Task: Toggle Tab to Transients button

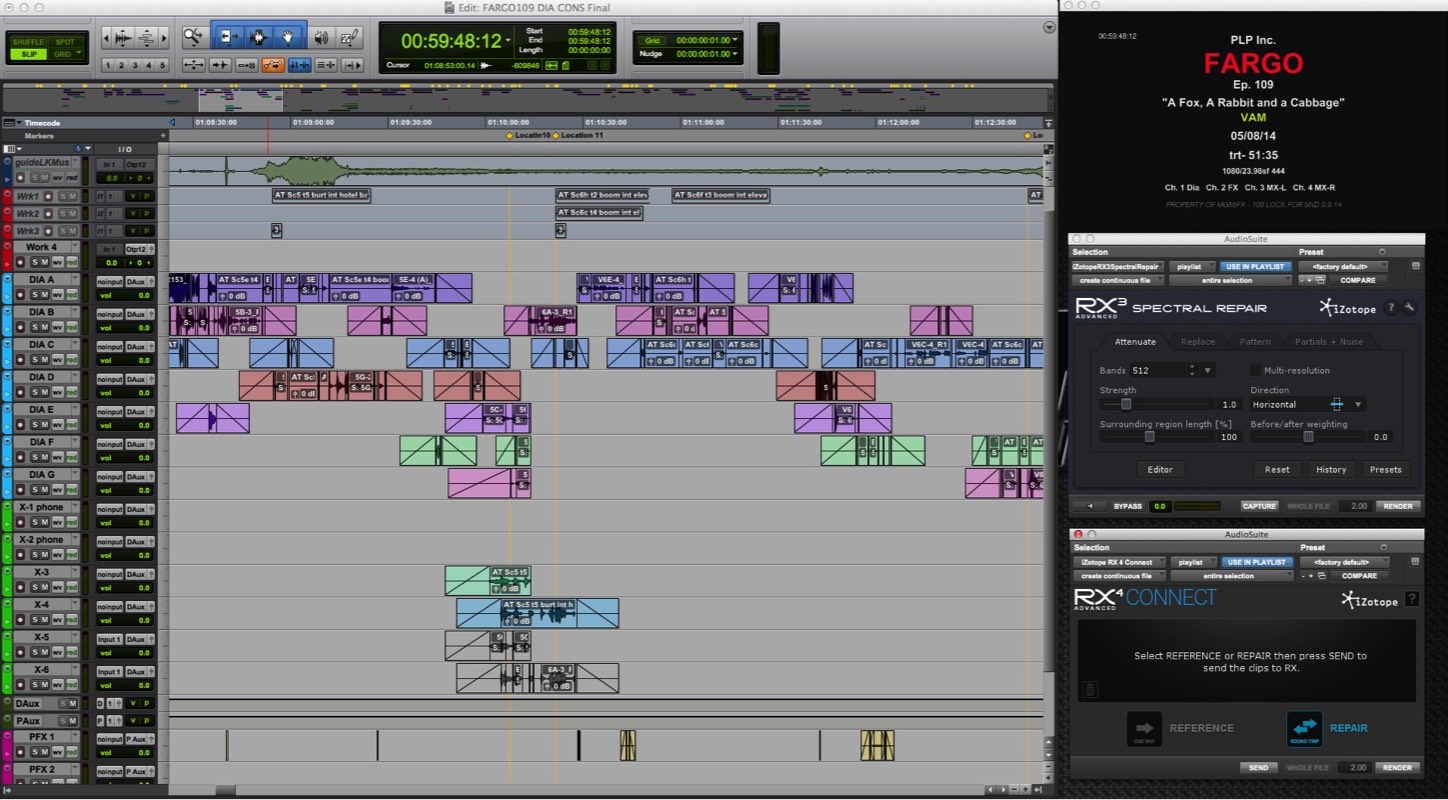Action: tap(220, 65)
